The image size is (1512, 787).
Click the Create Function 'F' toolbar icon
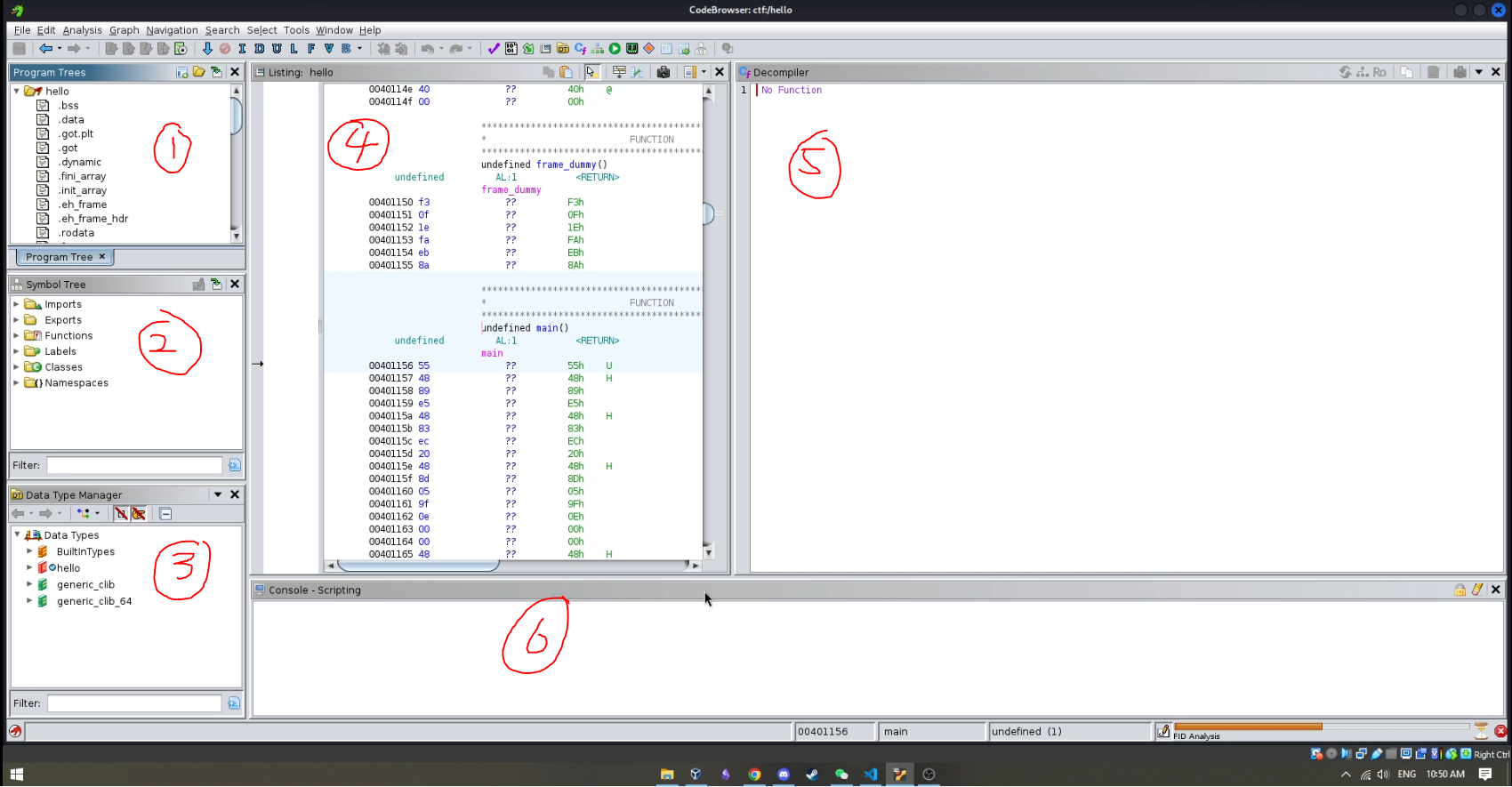pos(311,49)
